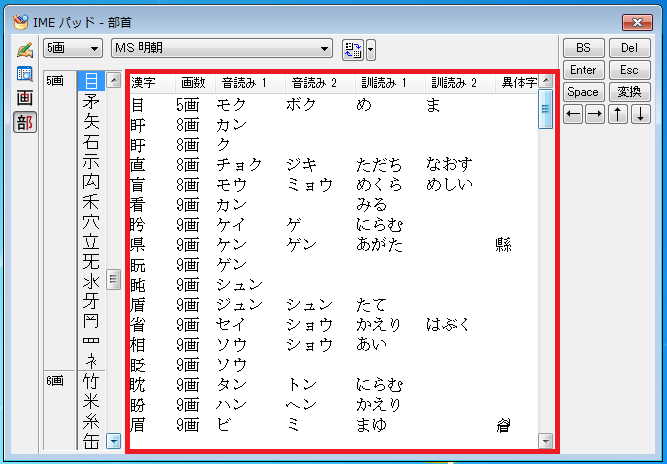Toggle the detailed list view icon
This screenshot has width=667, height=464.
[353, 50]
